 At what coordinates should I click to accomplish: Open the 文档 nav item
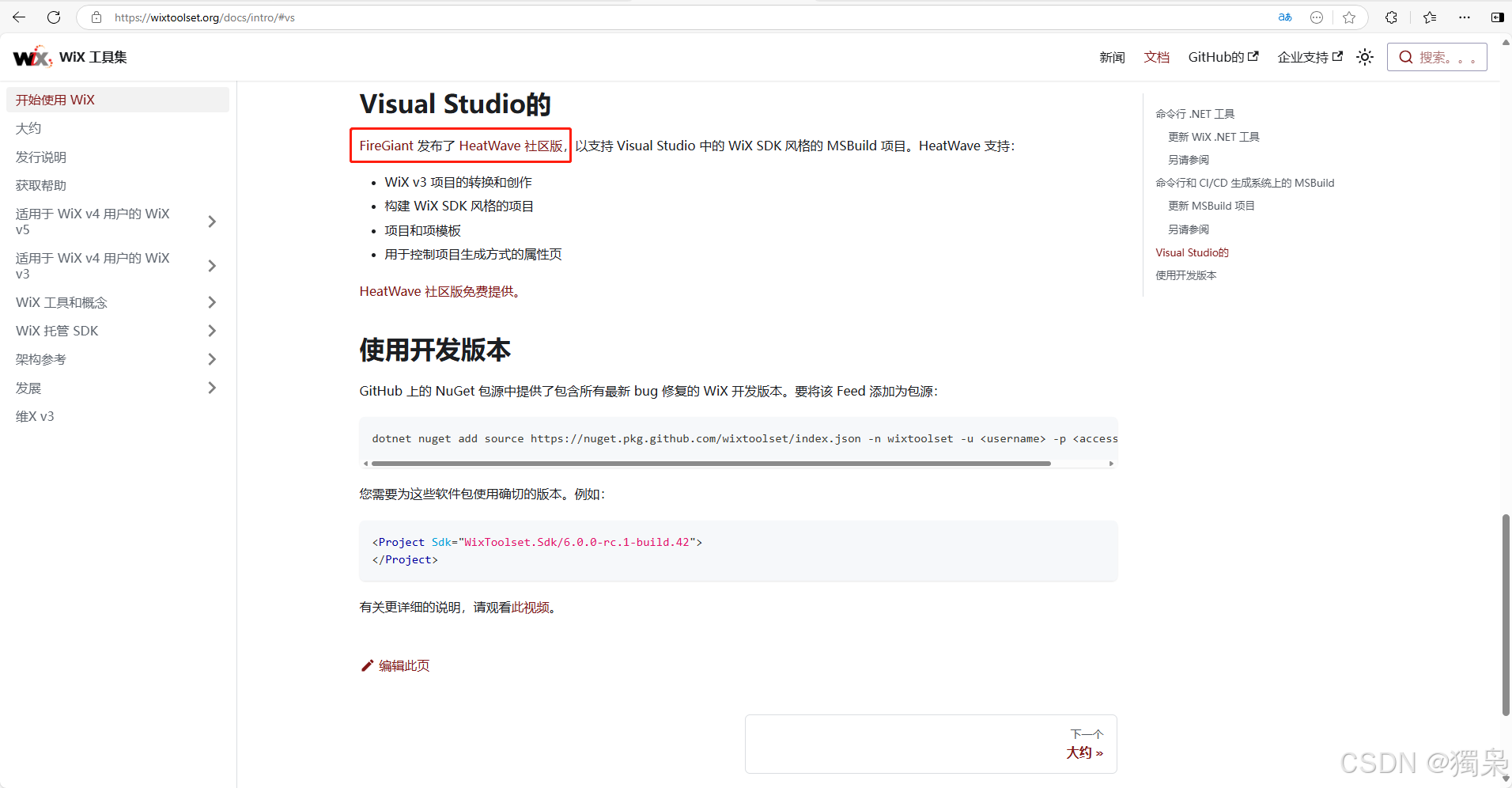(x=1156, y=57)
